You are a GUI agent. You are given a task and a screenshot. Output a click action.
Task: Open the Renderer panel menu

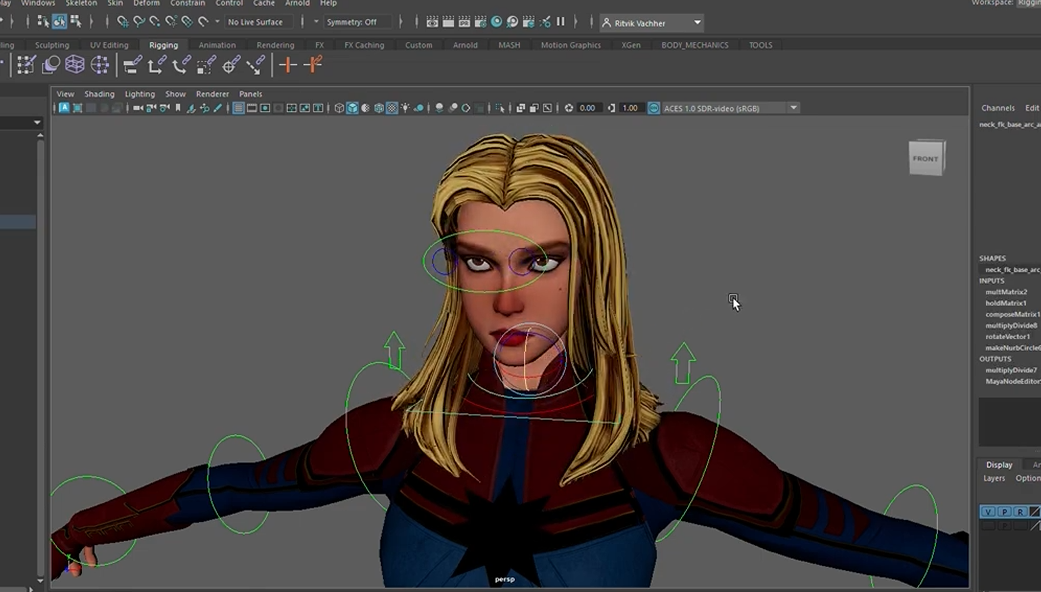click(x=212, y=94)
